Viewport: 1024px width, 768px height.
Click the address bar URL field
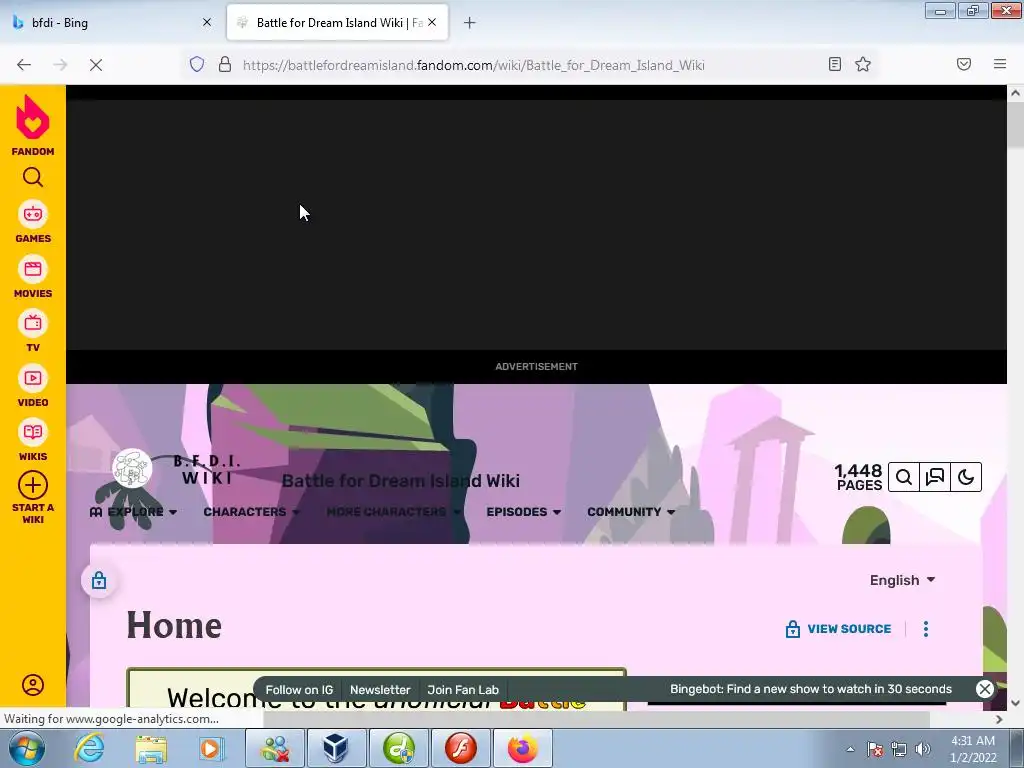(529, 65)
